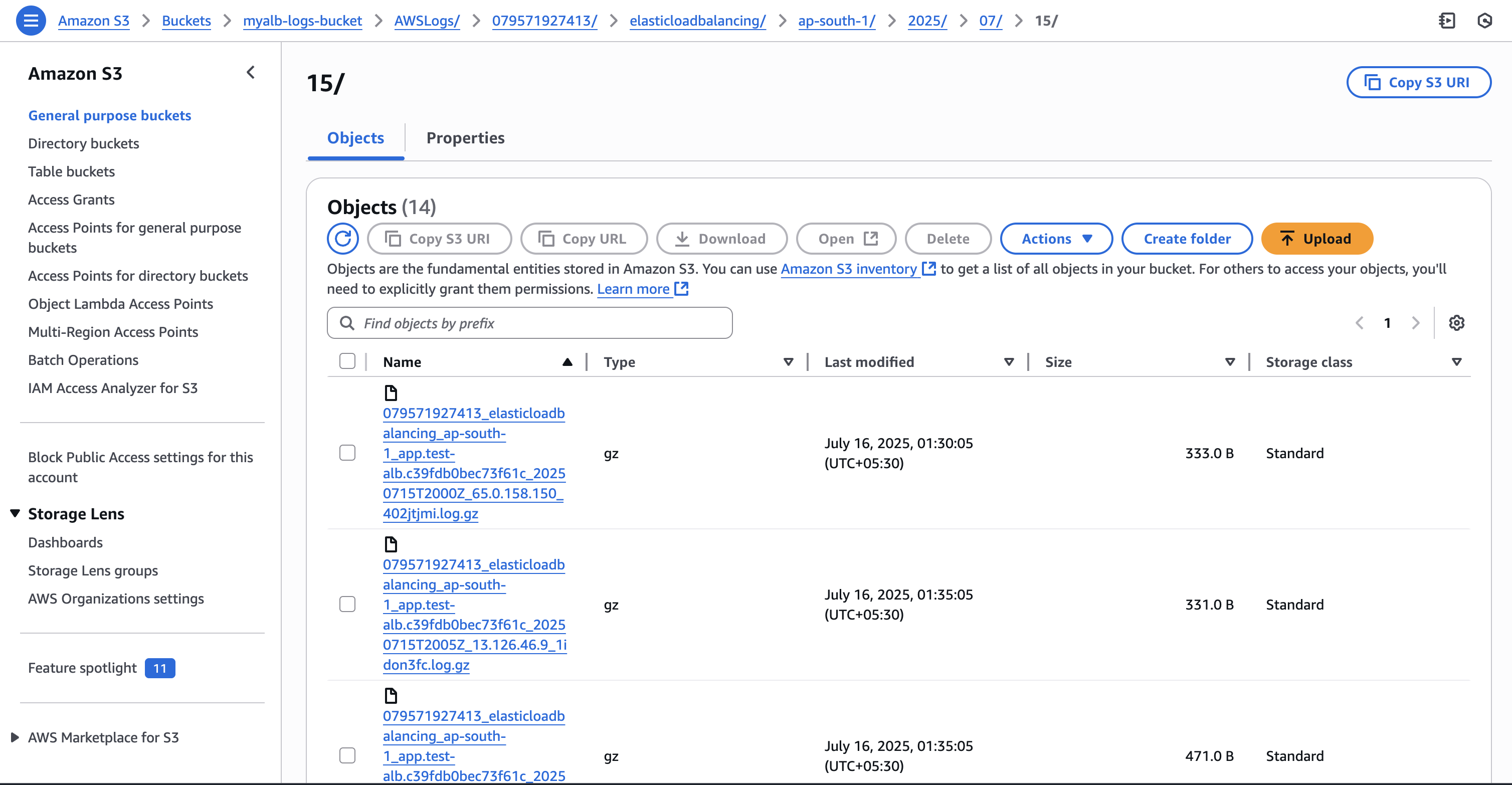The image size is (1512, 785).
Task: Open the objects table settings gear
Action: coord(1456,323)
